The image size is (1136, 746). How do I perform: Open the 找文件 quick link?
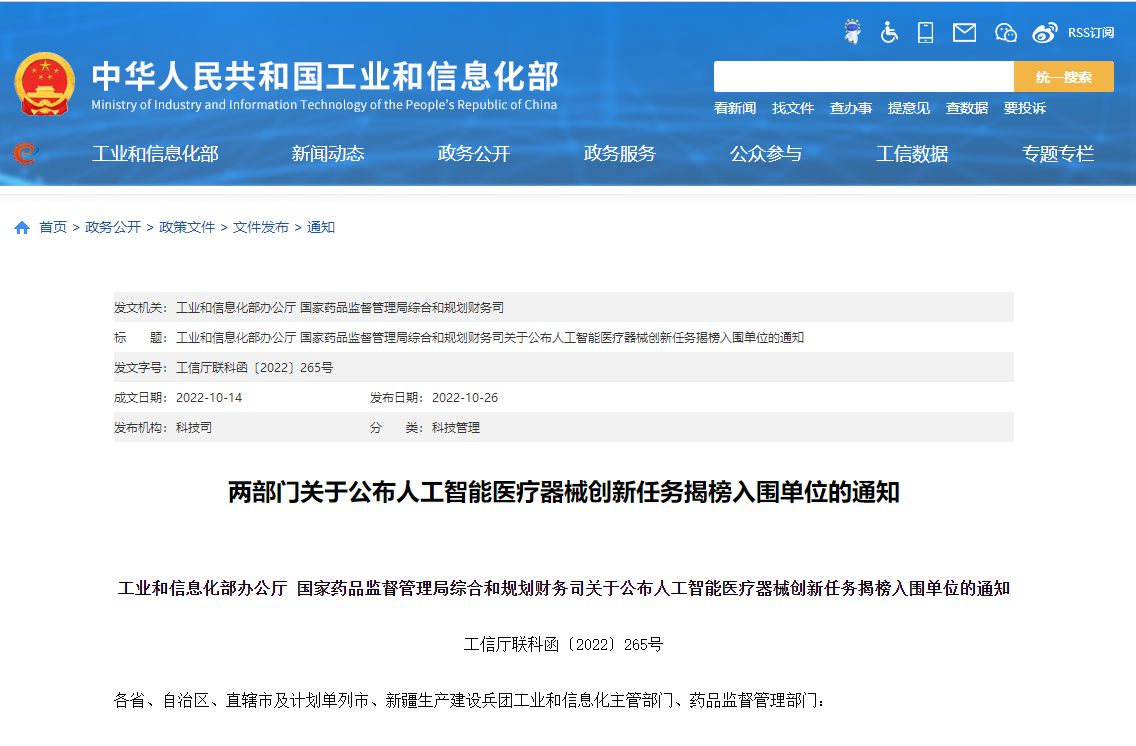(x=793, y=108)
